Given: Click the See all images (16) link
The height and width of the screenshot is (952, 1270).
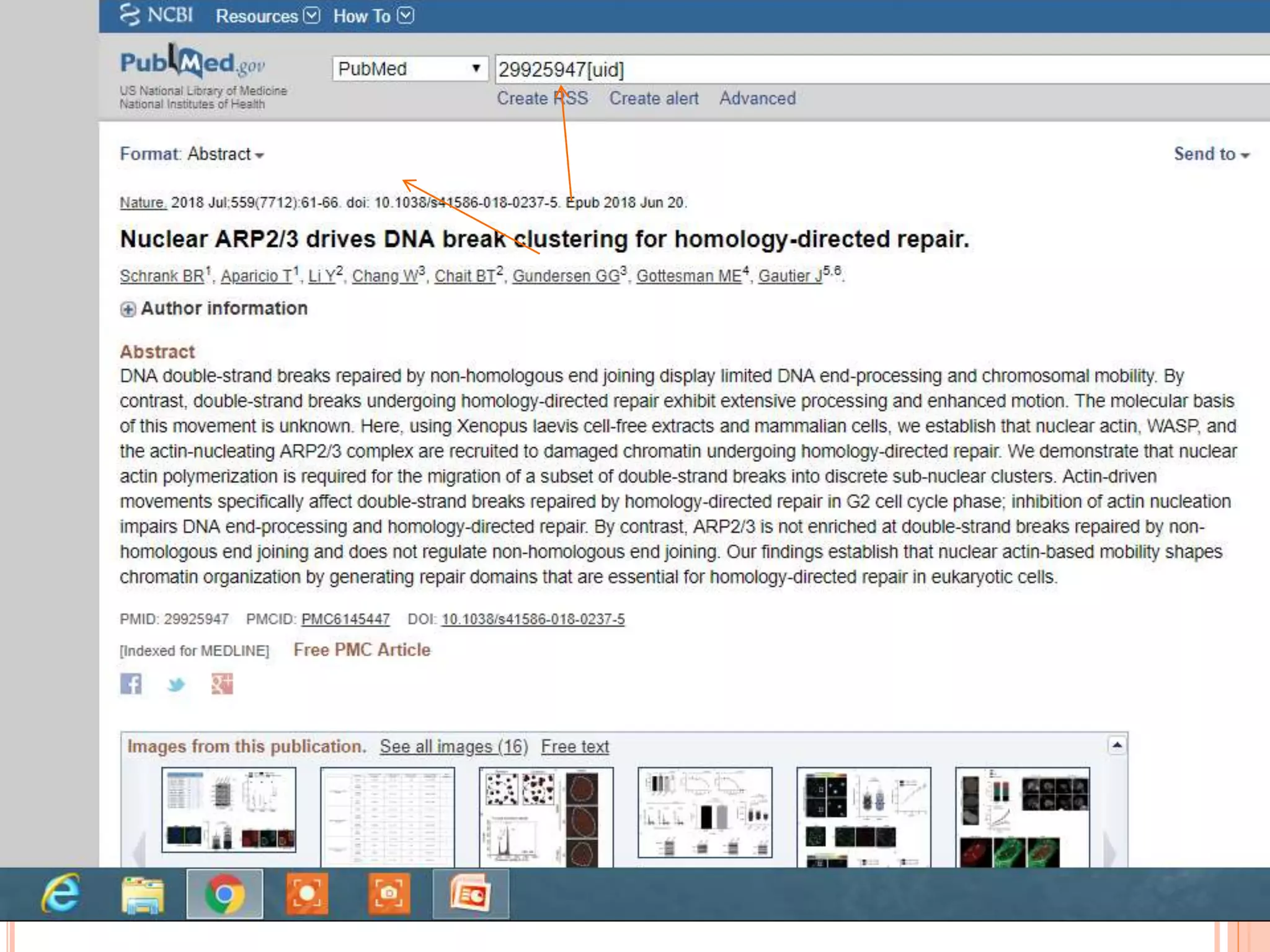Looking at the screenshot, I should point(453,747).
